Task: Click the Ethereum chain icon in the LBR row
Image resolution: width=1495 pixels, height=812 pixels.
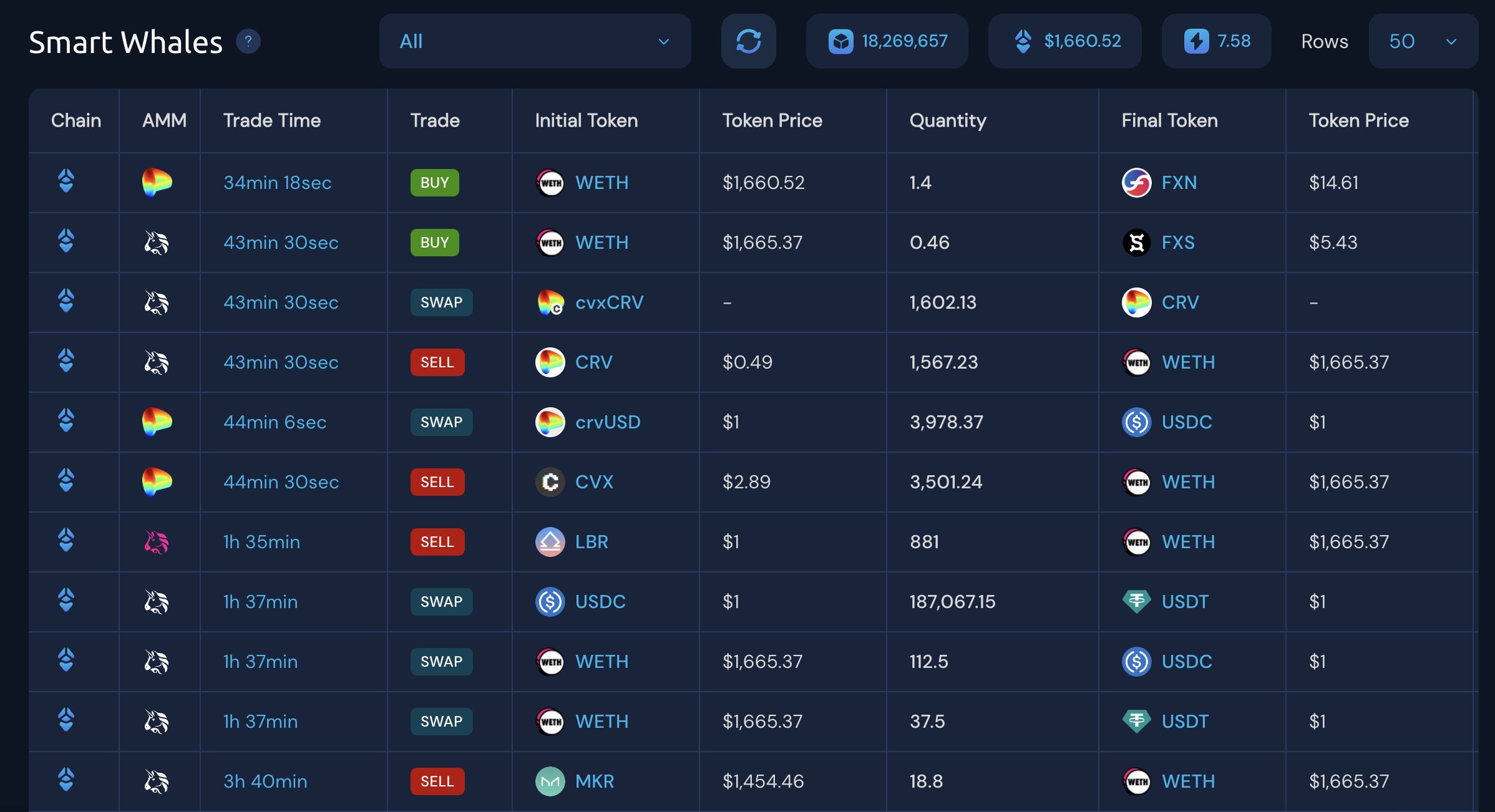Action: click(66, 541)
